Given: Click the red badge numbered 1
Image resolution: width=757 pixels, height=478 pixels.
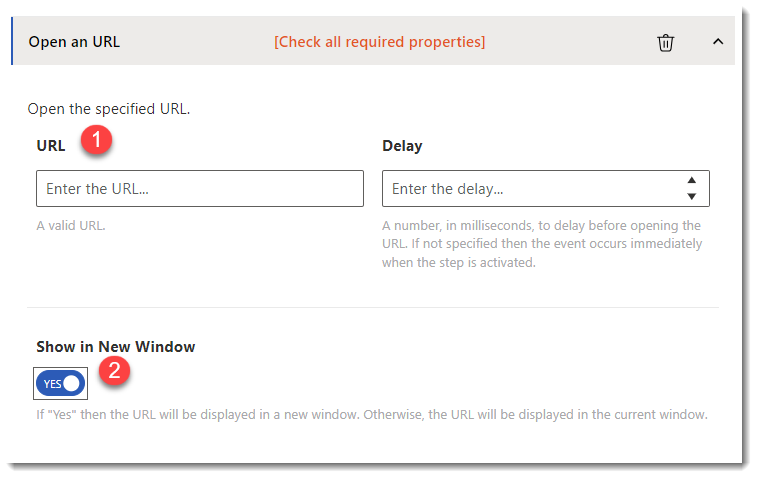Looking at the screenshot, I should tap(97, 142).
